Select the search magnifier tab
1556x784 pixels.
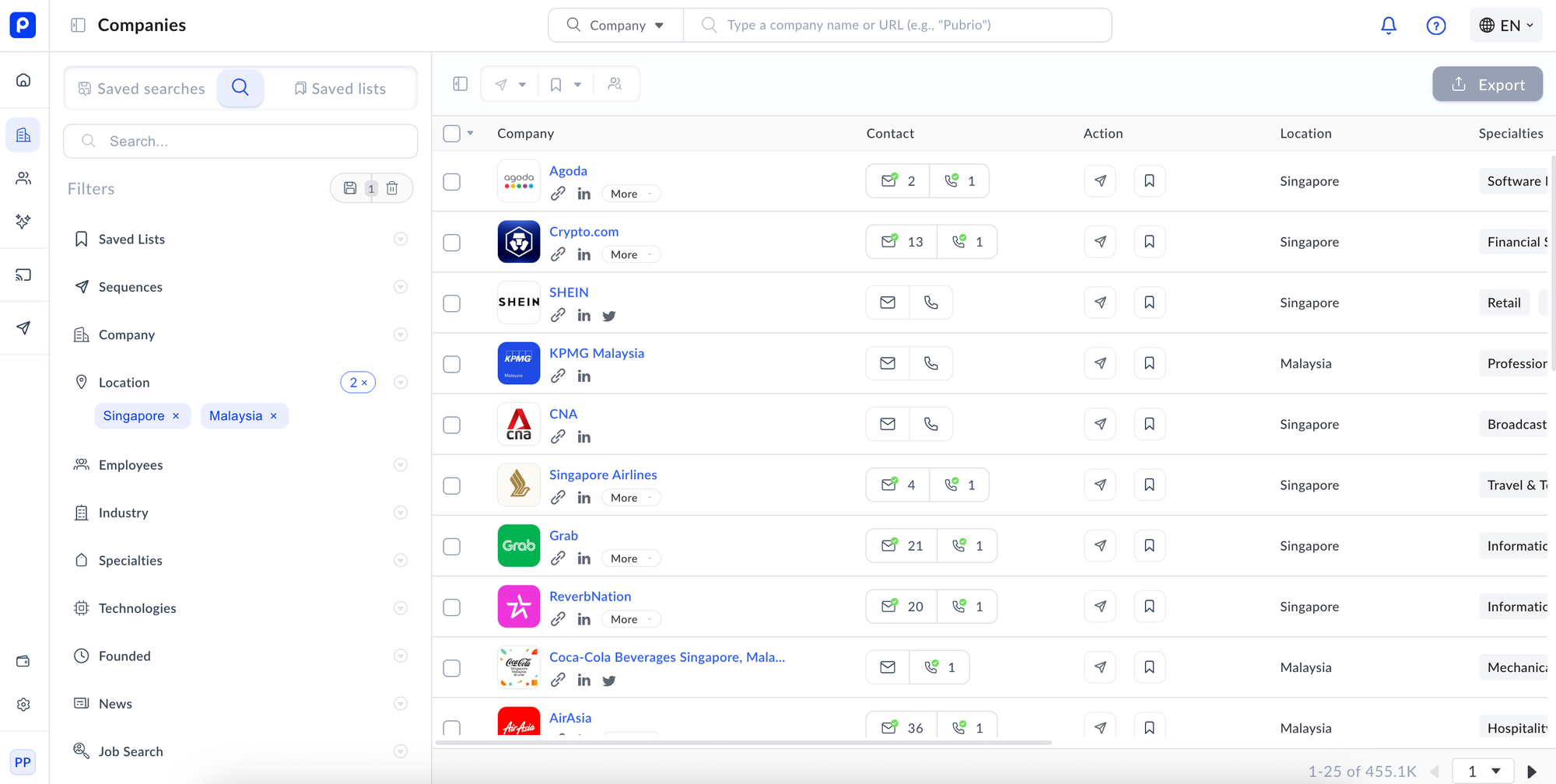(x=240, y=88)
